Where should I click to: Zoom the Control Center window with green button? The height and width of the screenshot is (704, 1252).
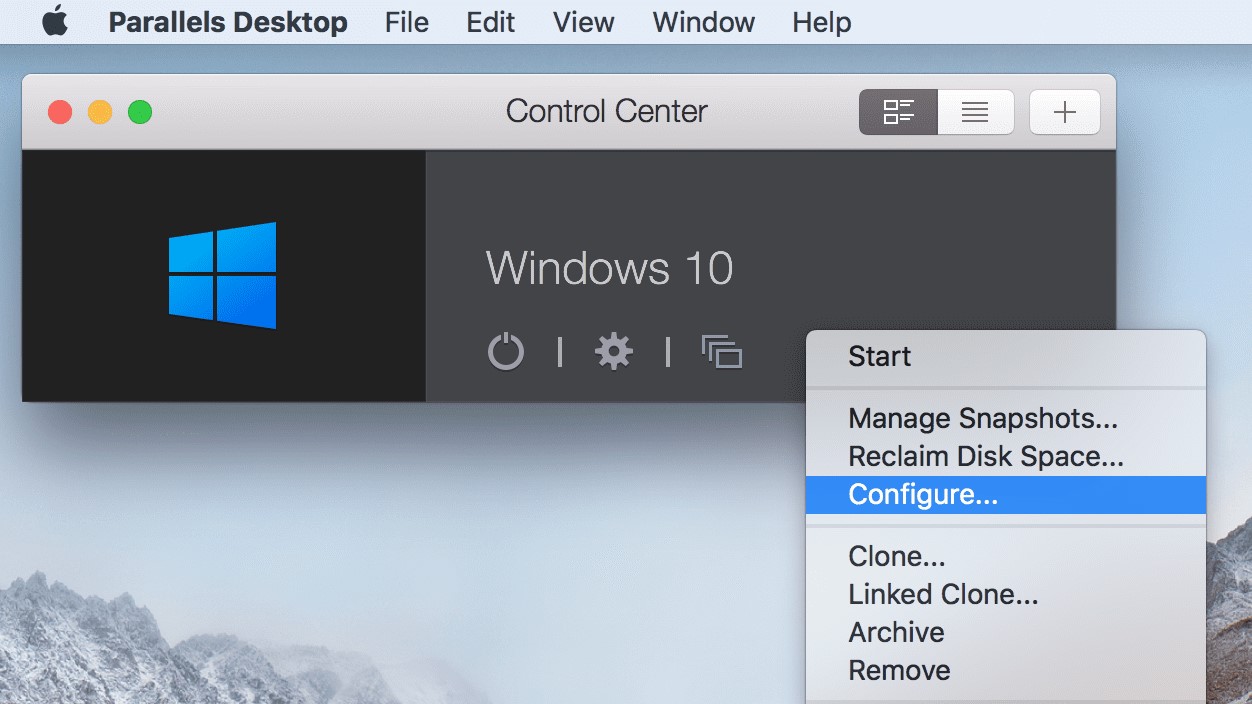pyautogui.click(x=140, y=112)
